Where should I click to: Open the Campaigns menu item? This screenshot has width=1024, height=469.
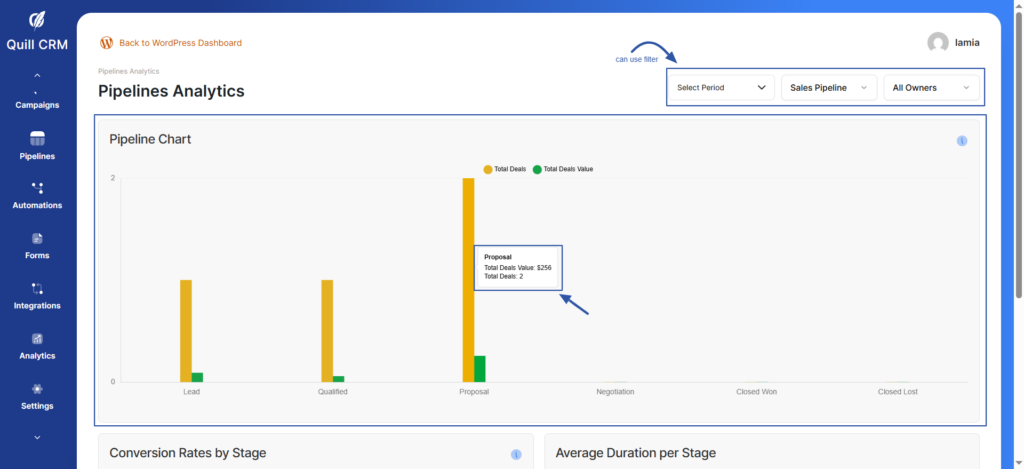point(38,105)
